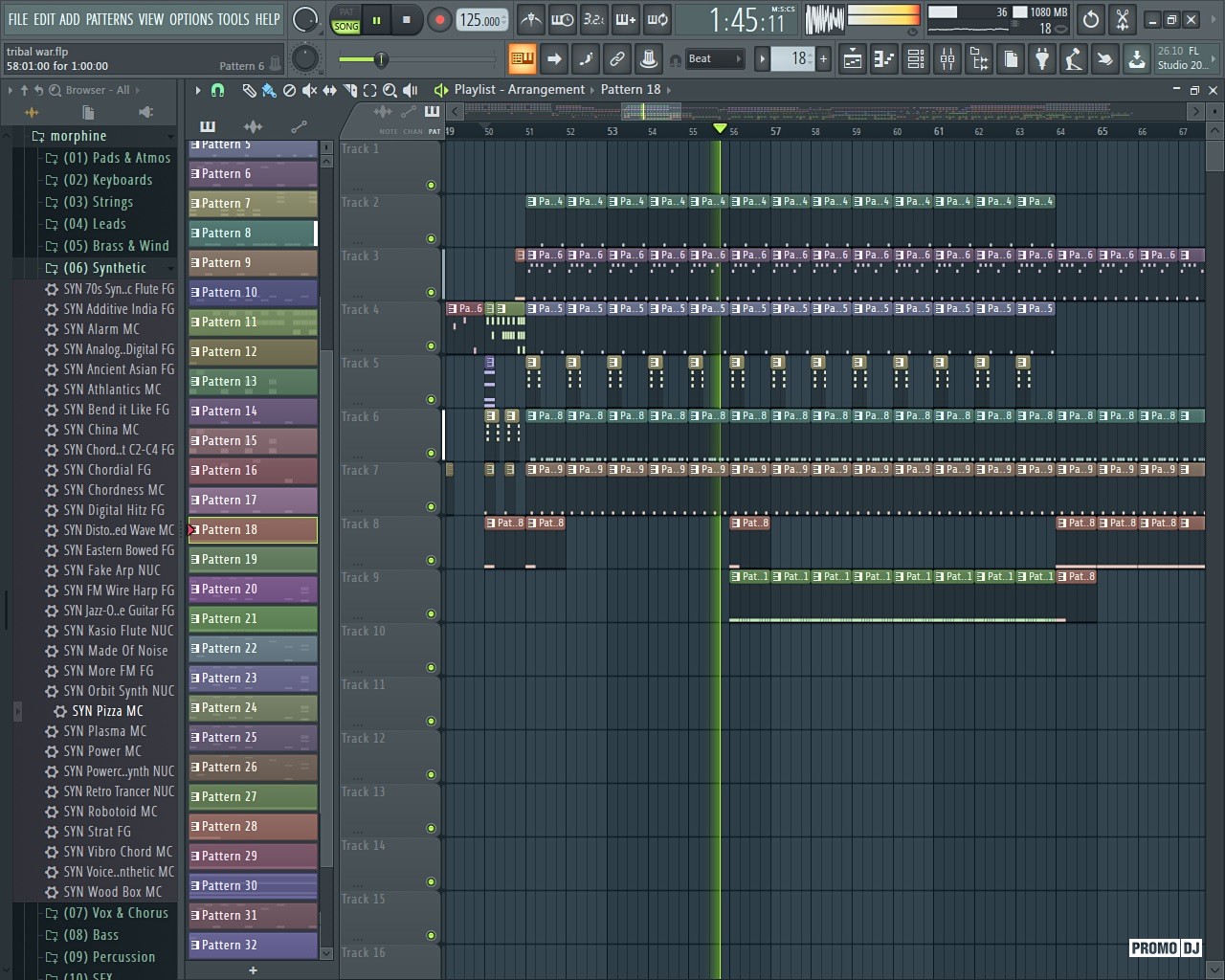Select the Slip tool in playlist toolbar
This screenshot has height=980, width=1225.
coord(329,90)
